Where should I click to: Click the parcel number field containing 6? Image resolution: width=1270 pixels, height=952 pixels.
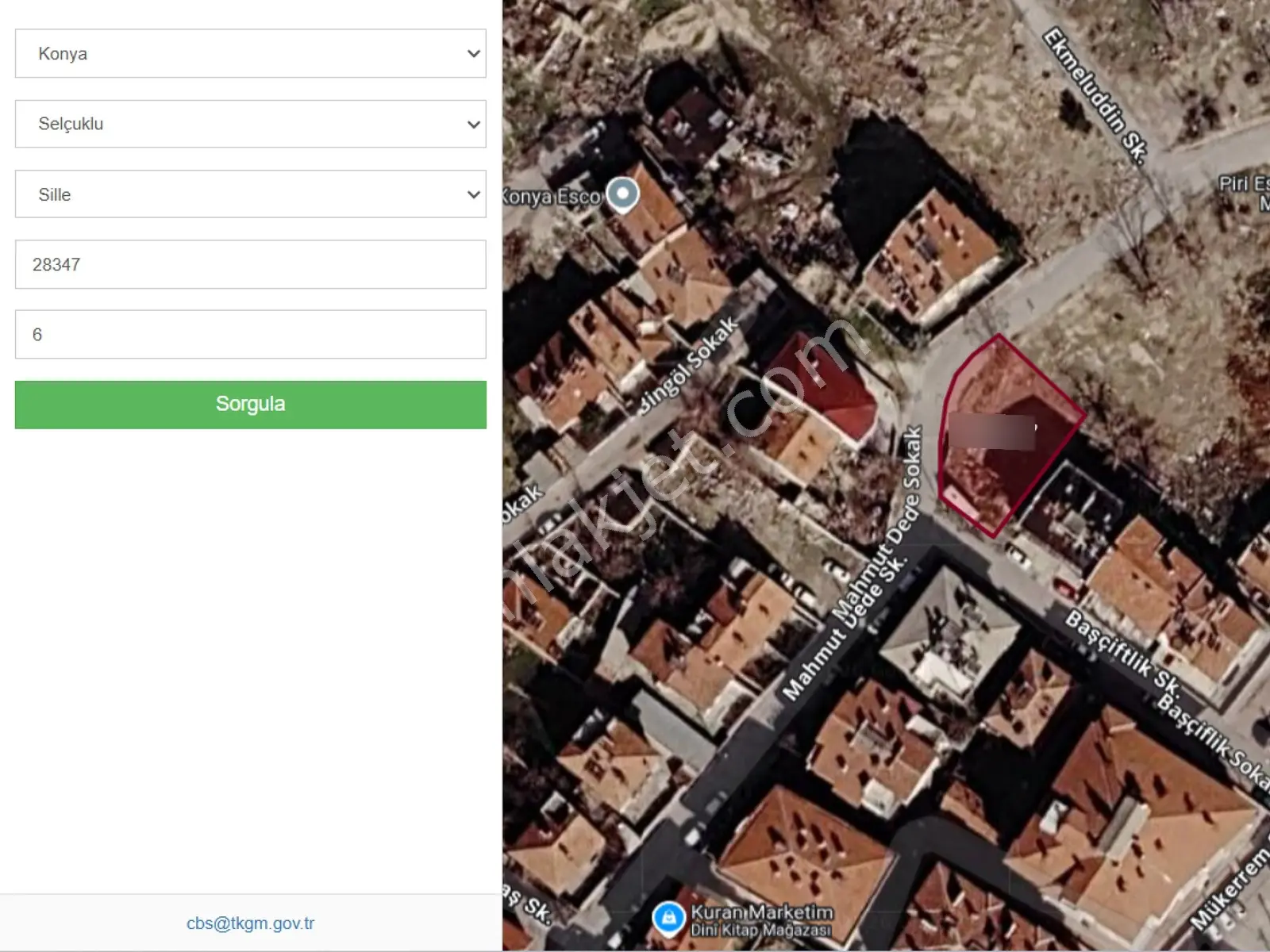point(250,334)
